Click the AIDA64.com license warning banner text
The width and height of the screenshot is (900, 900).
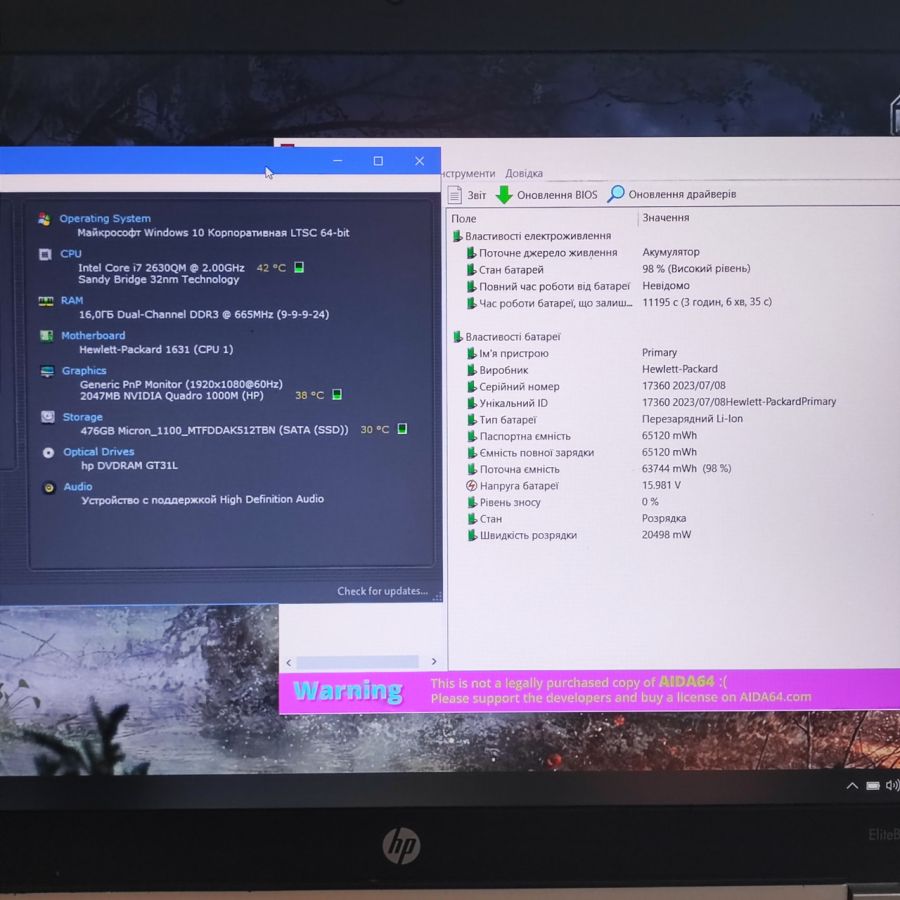621,690
